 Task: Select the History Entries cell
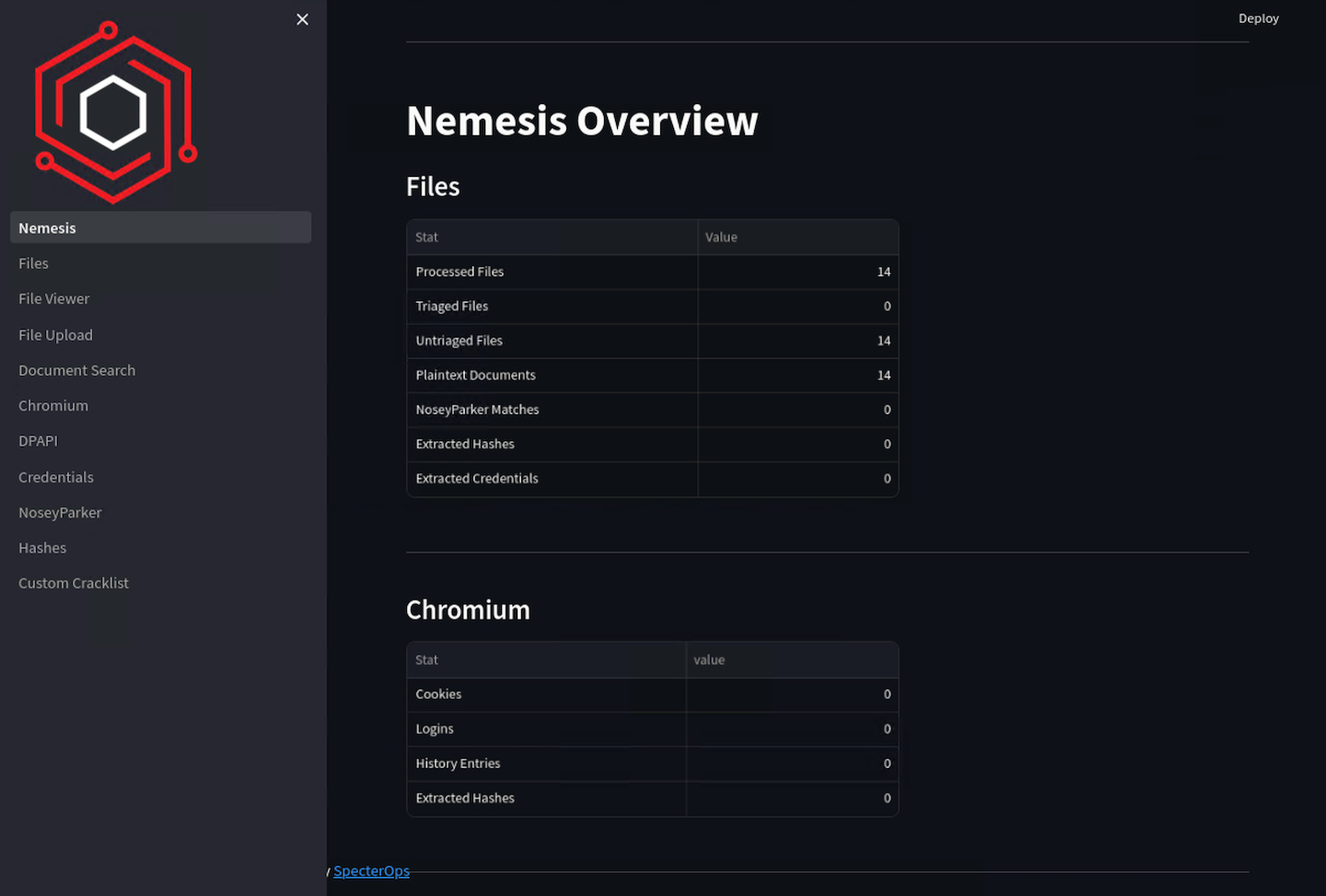point(546,763)
